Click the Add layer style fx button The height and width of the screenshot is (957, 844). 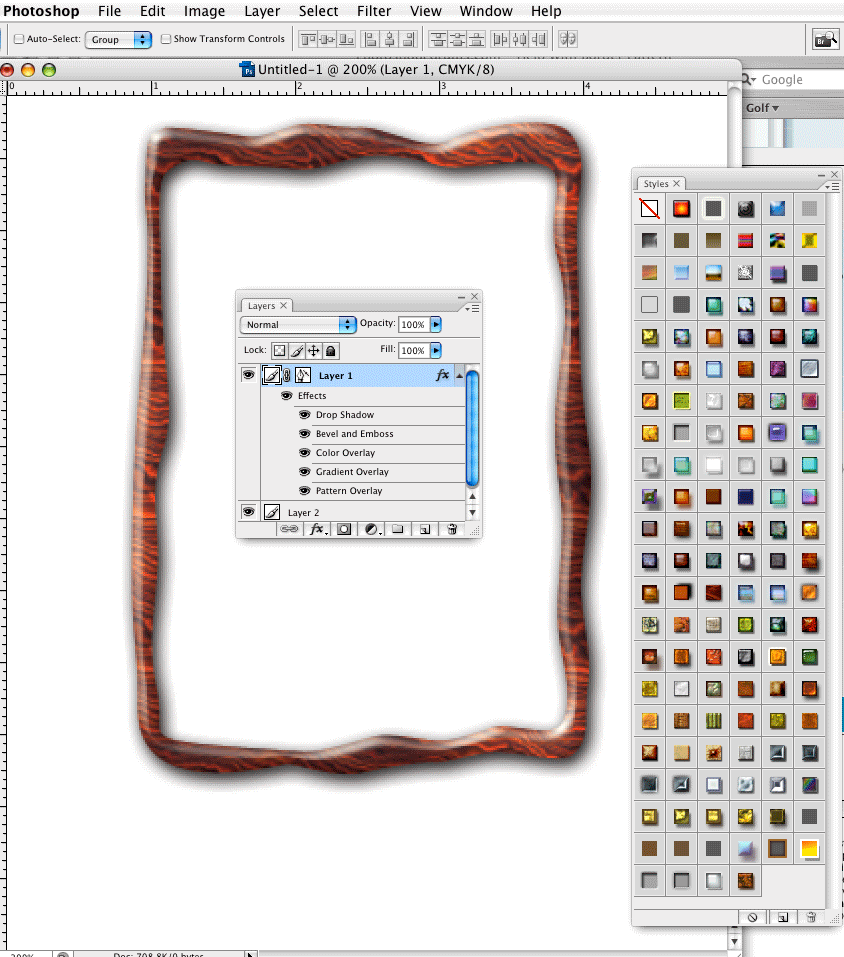(x=317, y=529)
